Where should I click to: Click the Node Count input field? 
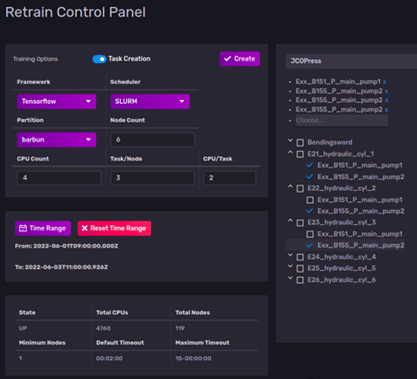pyautogui.click(x=152, y=140)
